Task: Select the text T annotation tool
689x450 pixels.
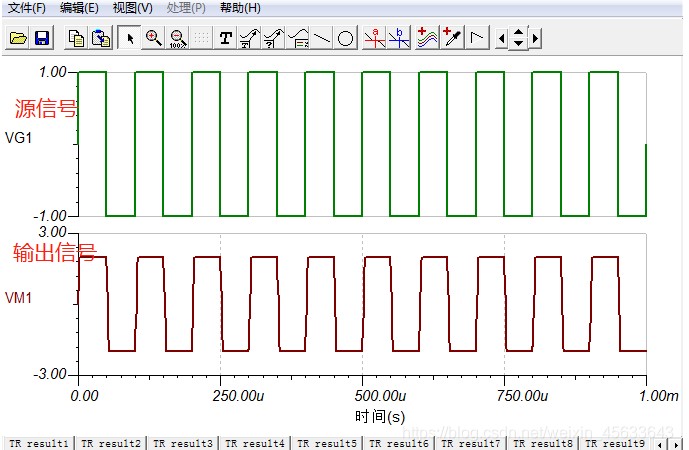Action: click(226, 38)
